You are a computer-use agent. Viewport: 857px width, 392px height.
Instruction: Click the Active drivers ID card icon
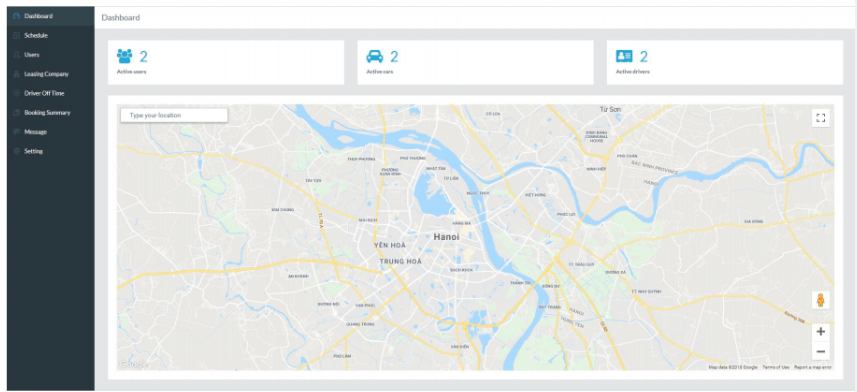point(624,56)
